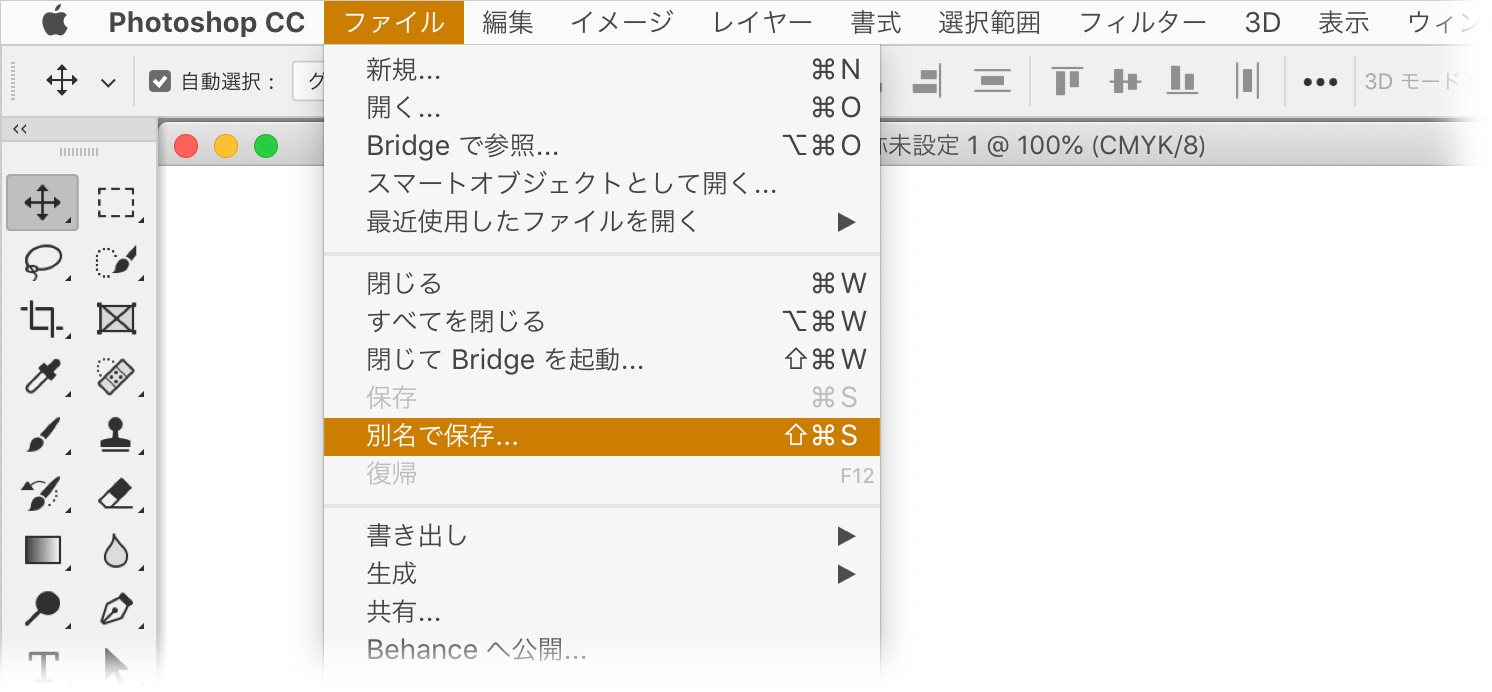Toggle the 自動選択 checkbox

160,82
